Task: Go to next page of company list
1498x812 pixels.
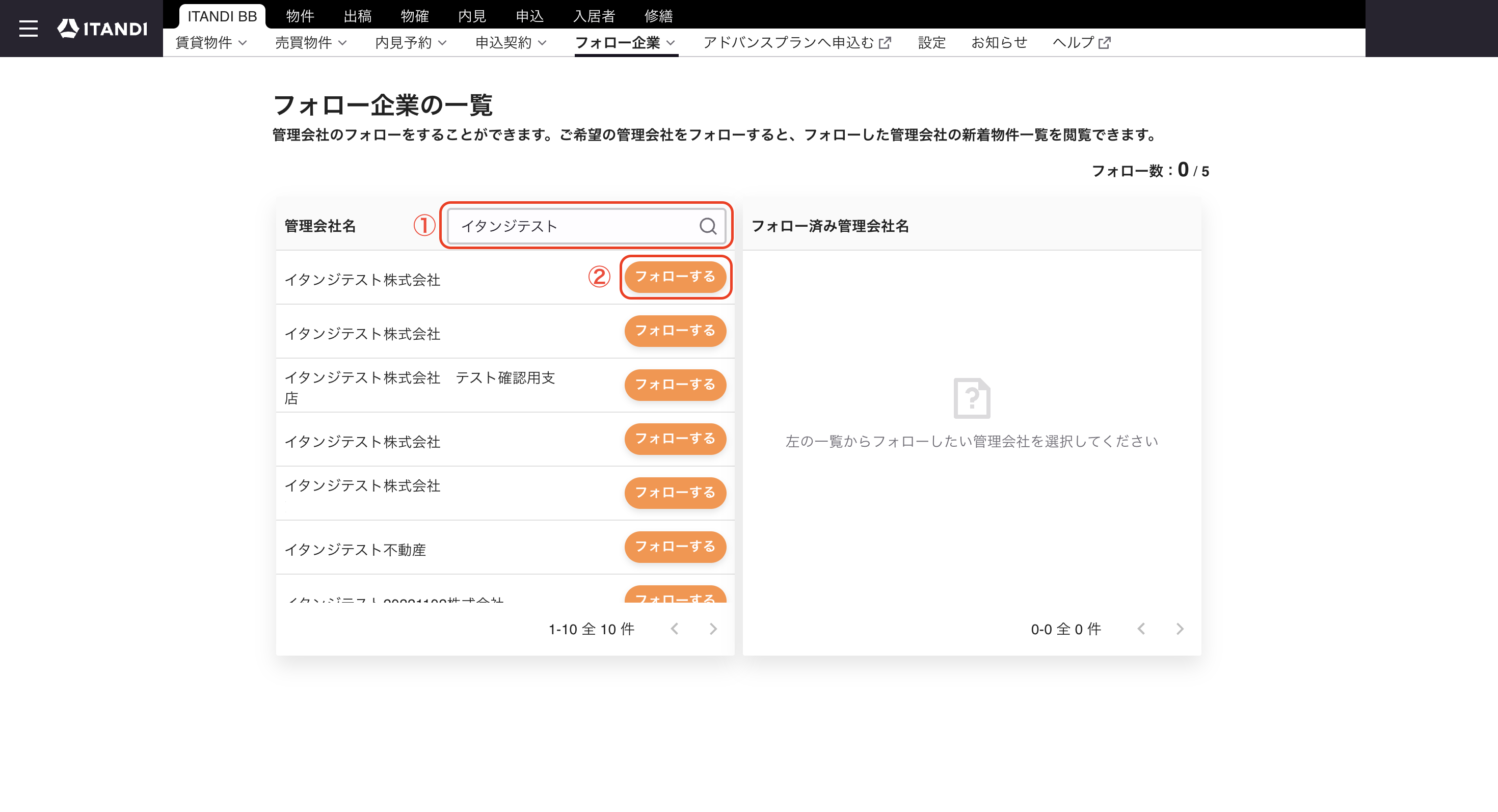Action: (713, 628)
